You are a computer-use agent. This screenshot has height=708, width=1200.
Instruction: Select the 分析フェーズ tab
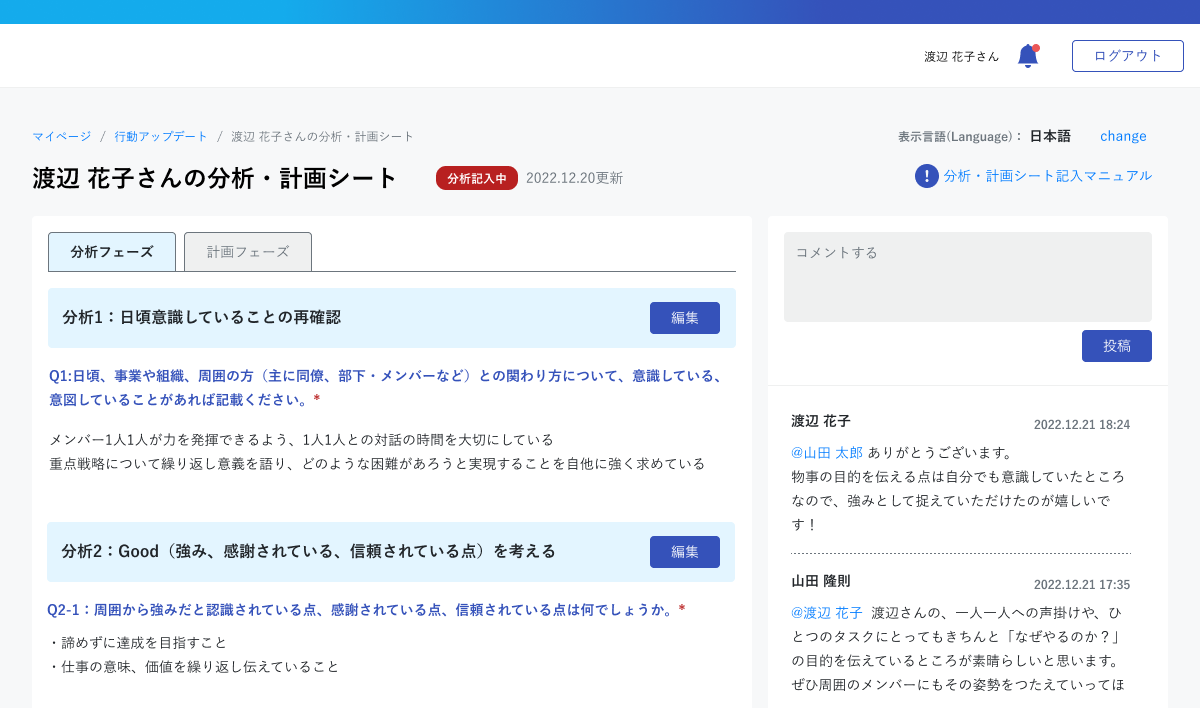pyautogui.click(x=112, y=252)
